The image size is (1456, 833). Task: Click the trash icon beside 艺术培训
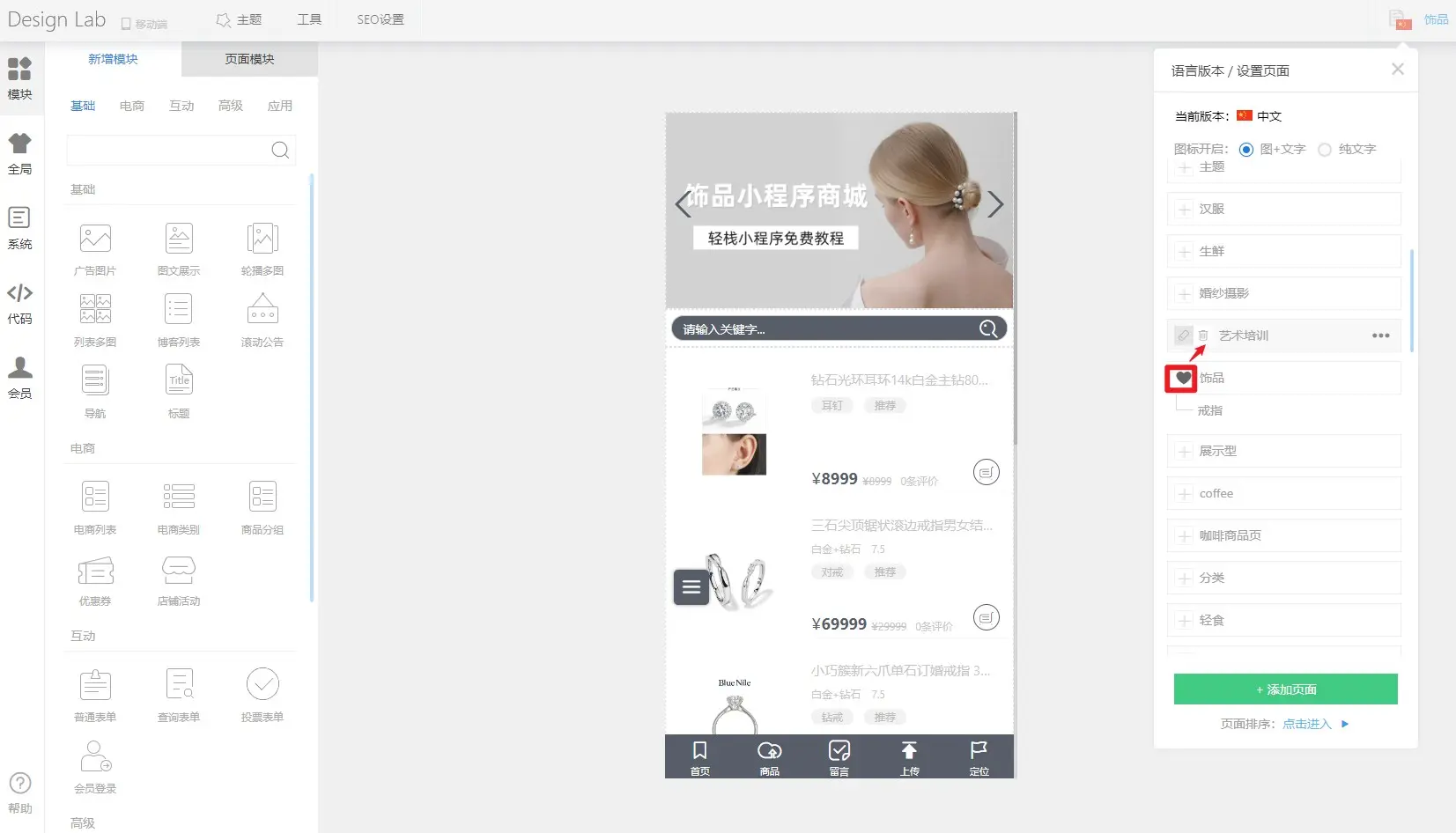[x=1203, y=335]
